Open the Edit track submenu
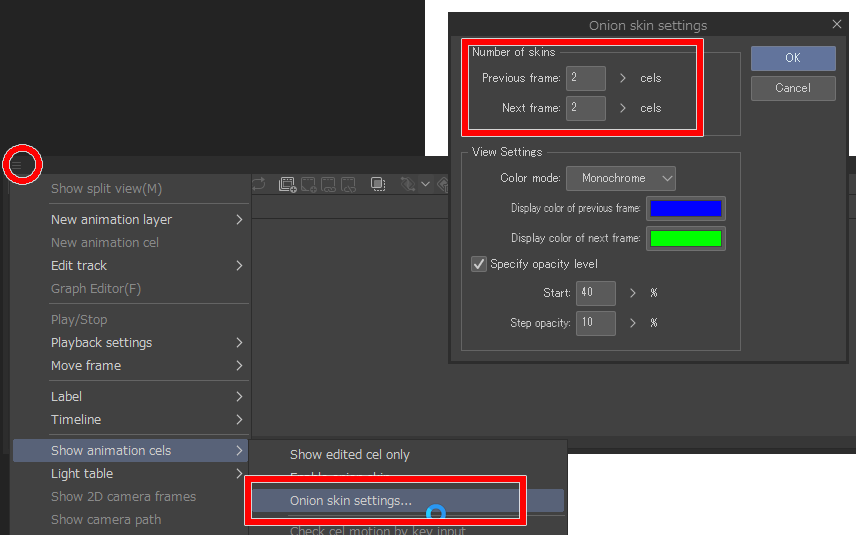The height and width of the screenshot is (535, 856). (130, 265)
